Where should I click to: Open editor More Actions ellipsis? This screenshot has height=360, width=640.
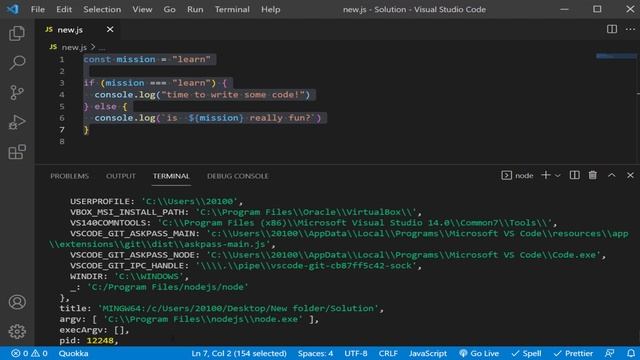(630, 29)
